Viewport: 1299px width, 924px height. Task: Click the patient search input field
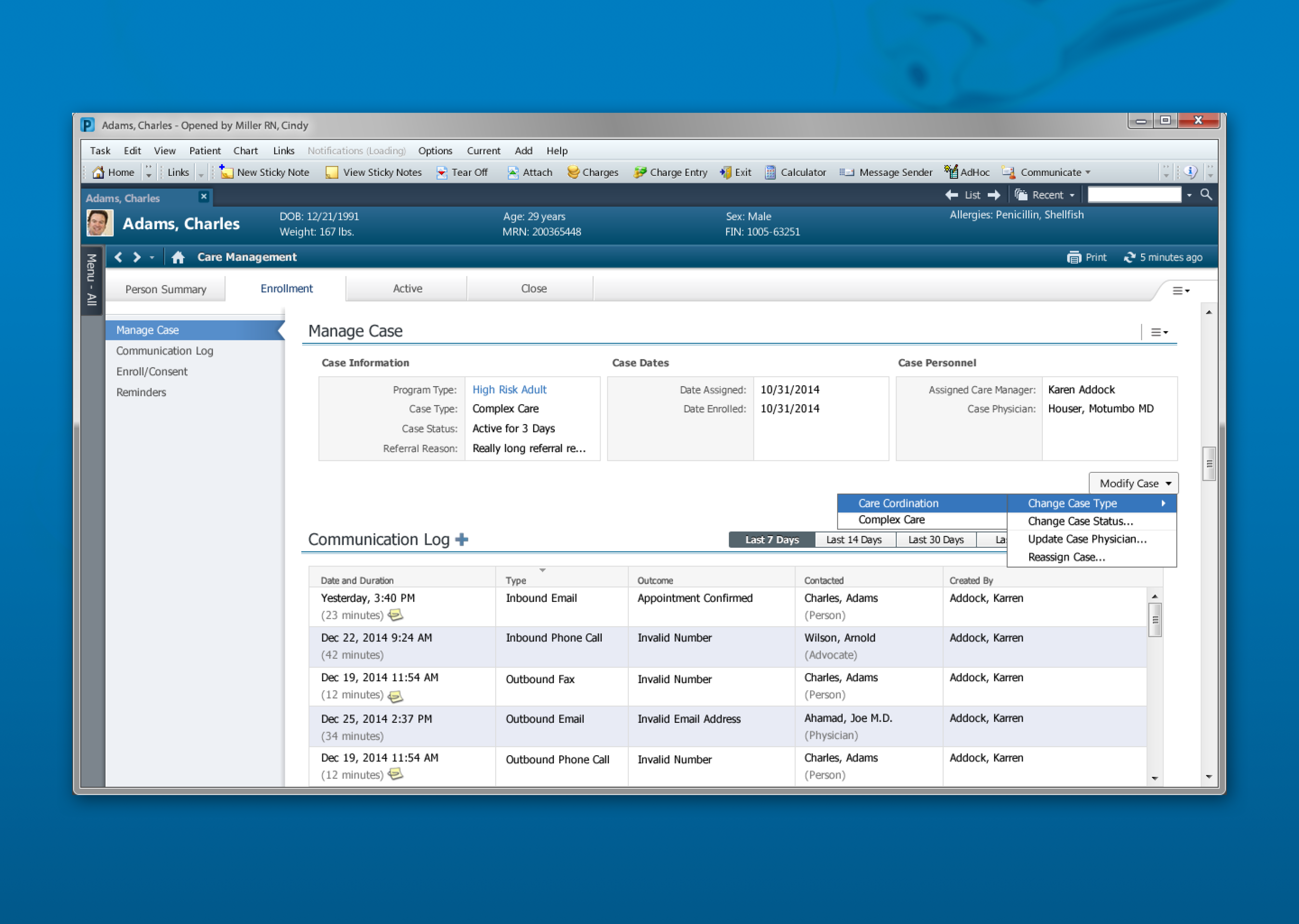click(x=1135, y=194)
